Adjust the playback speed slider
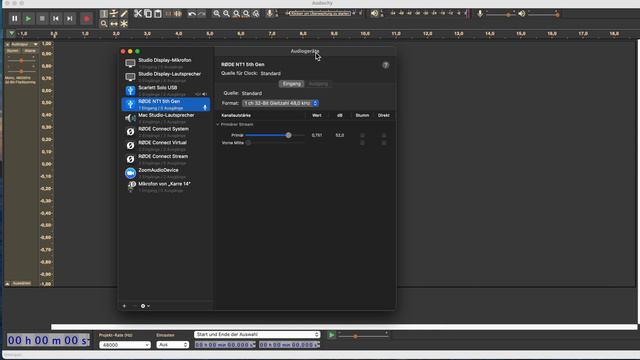The image size is (640, 360). pos(356,336)
